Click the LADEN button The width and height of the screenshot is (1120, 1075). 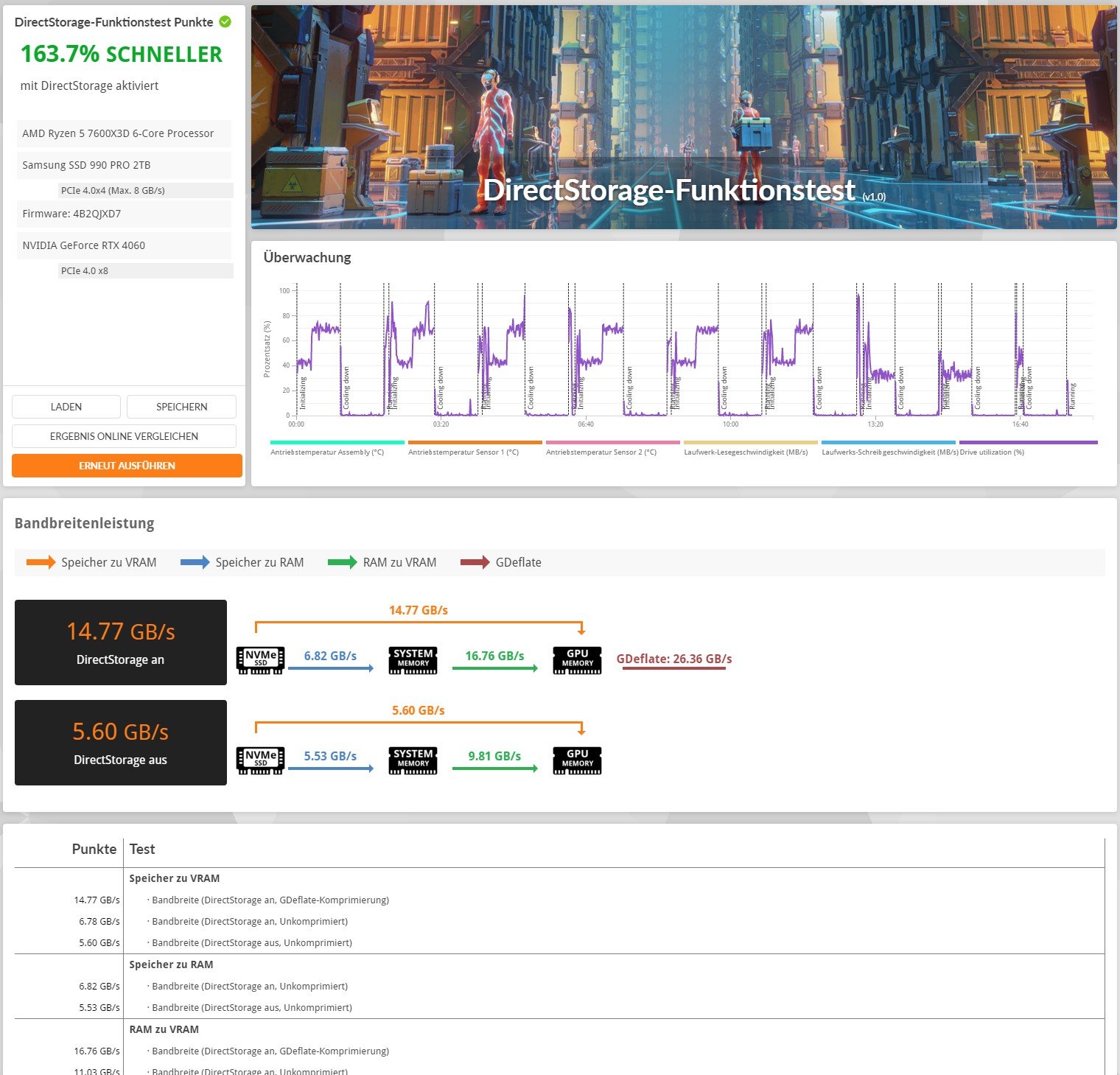click(66, 407)
